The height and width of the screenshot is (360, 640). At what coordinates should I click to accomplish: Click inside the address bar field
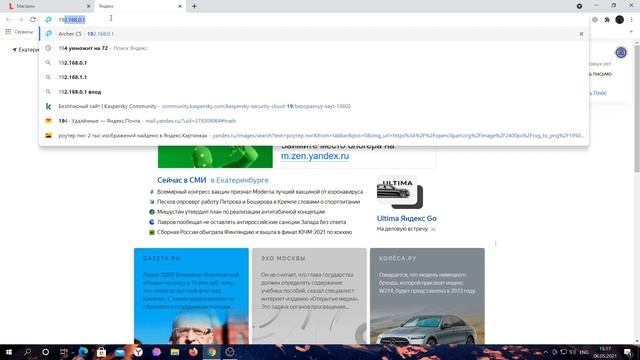(x=314, y=20)
